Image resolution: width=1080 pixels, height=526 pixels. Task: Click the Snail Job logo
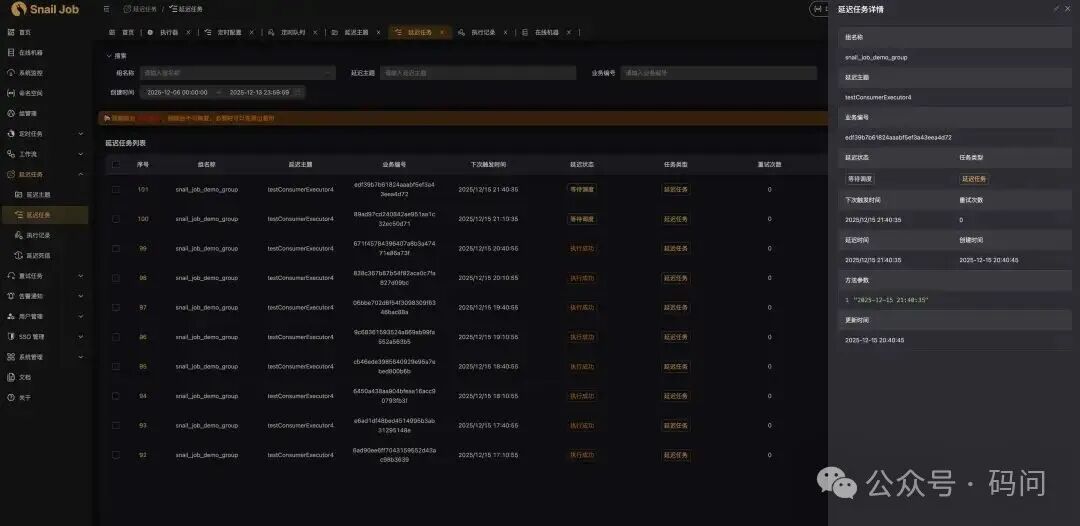click(45, 9)
